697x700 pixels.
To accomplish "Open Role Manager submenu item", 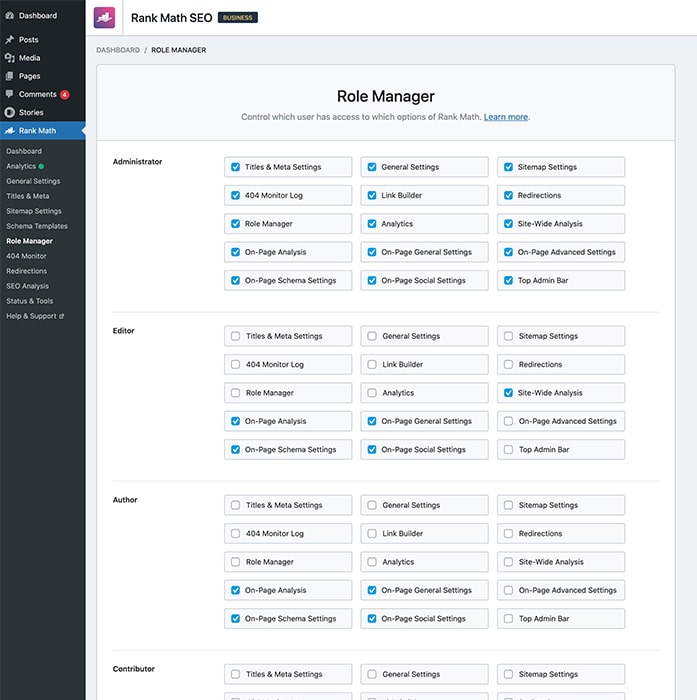I will coord(29,241).
